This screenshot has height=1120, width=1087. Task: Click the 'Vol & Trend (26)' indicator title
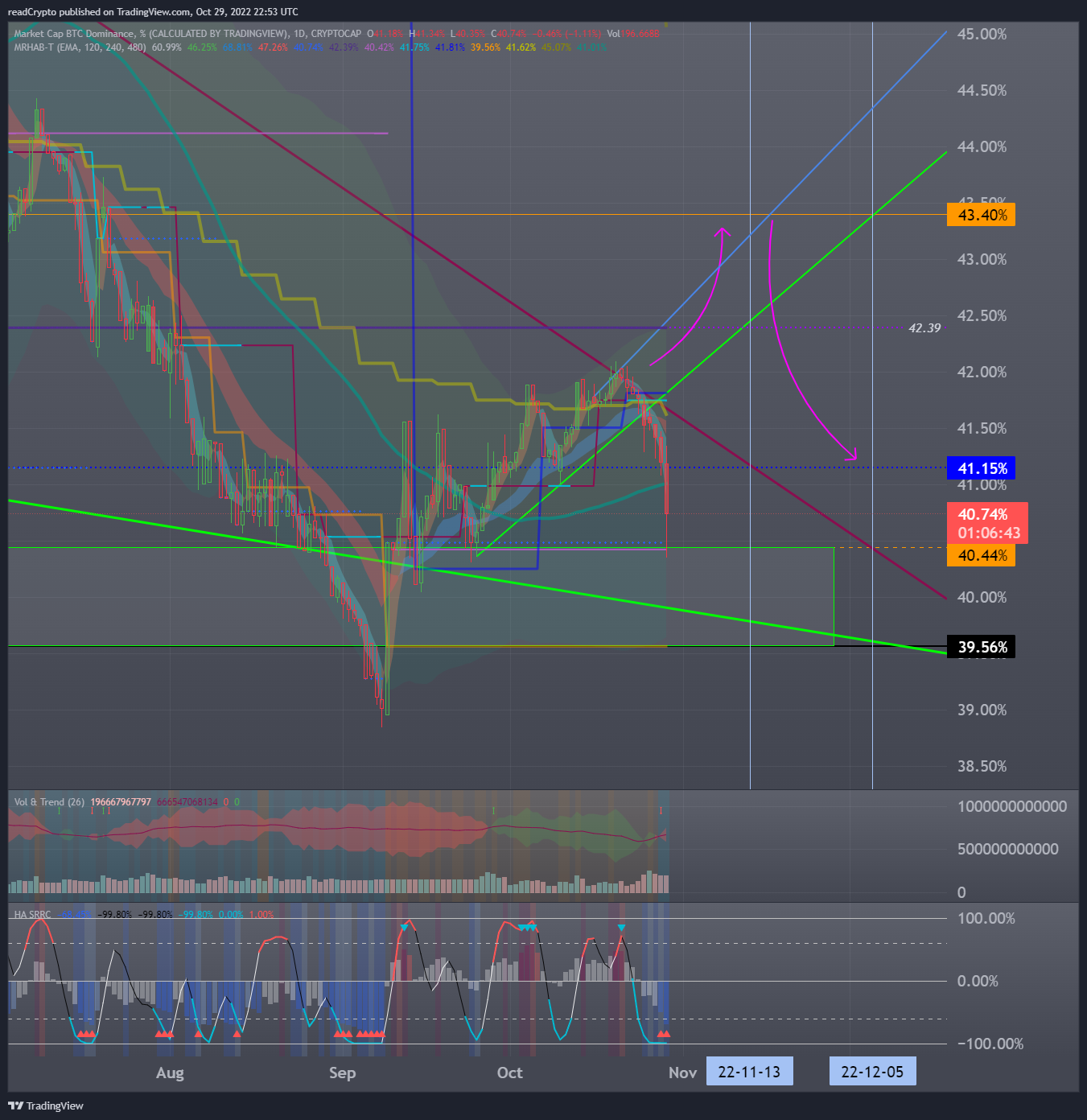pyautogui.click(x=49, y=802)
